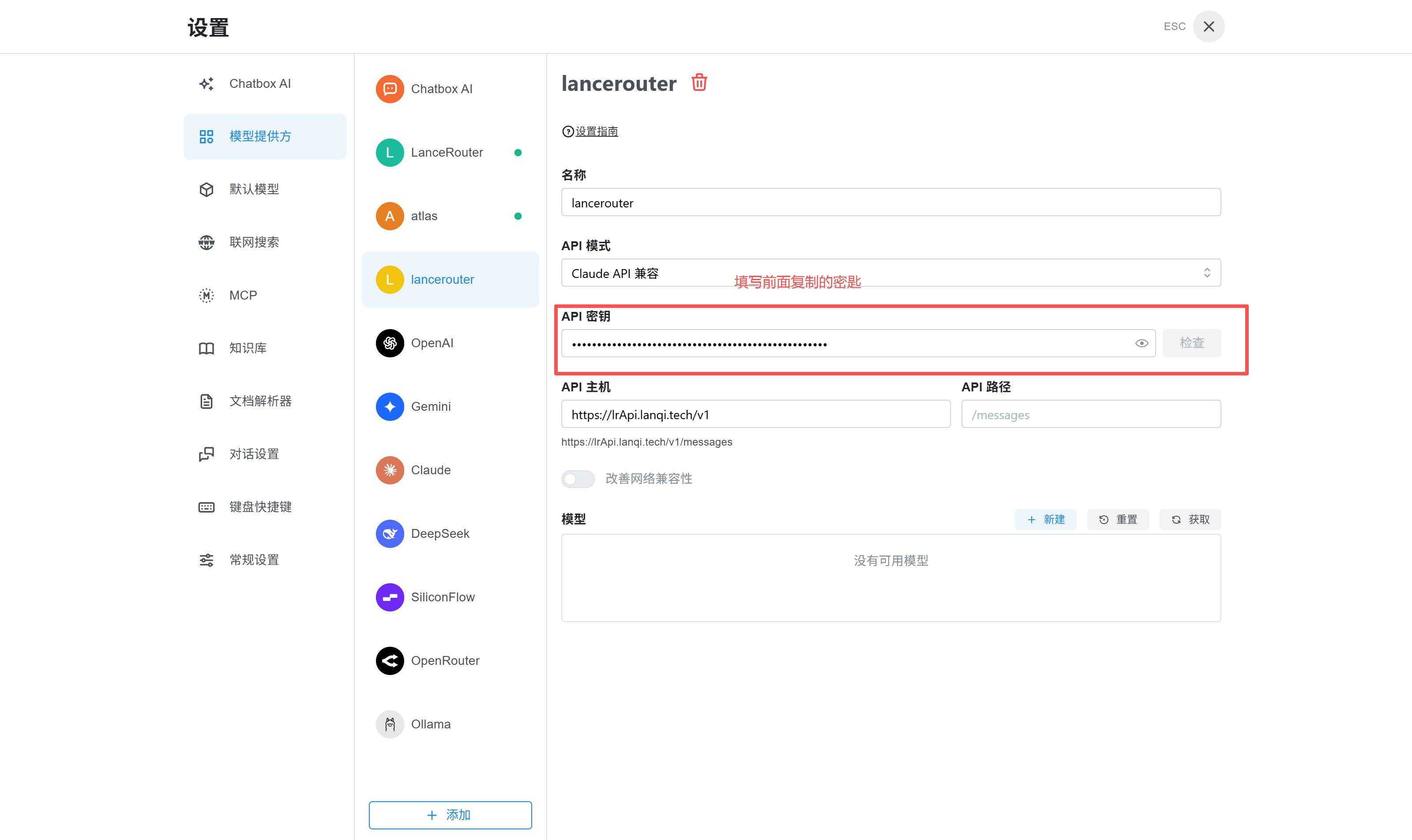Viewport: 1412px width, 840px height.
Task: Open 常规设置 sliders icon
Action: [206, 560]
